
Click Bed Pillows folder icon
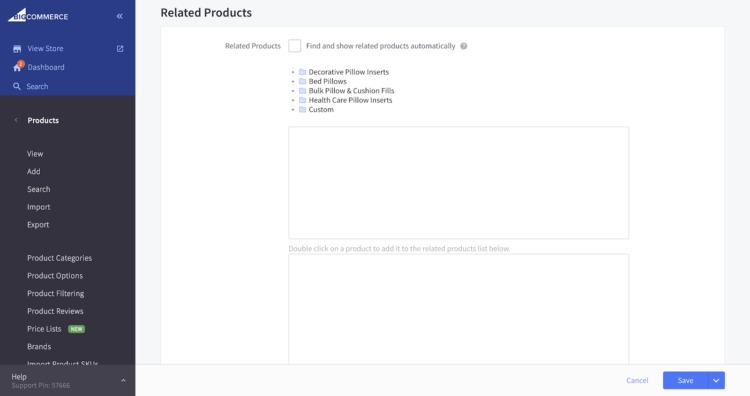point(302,81)
